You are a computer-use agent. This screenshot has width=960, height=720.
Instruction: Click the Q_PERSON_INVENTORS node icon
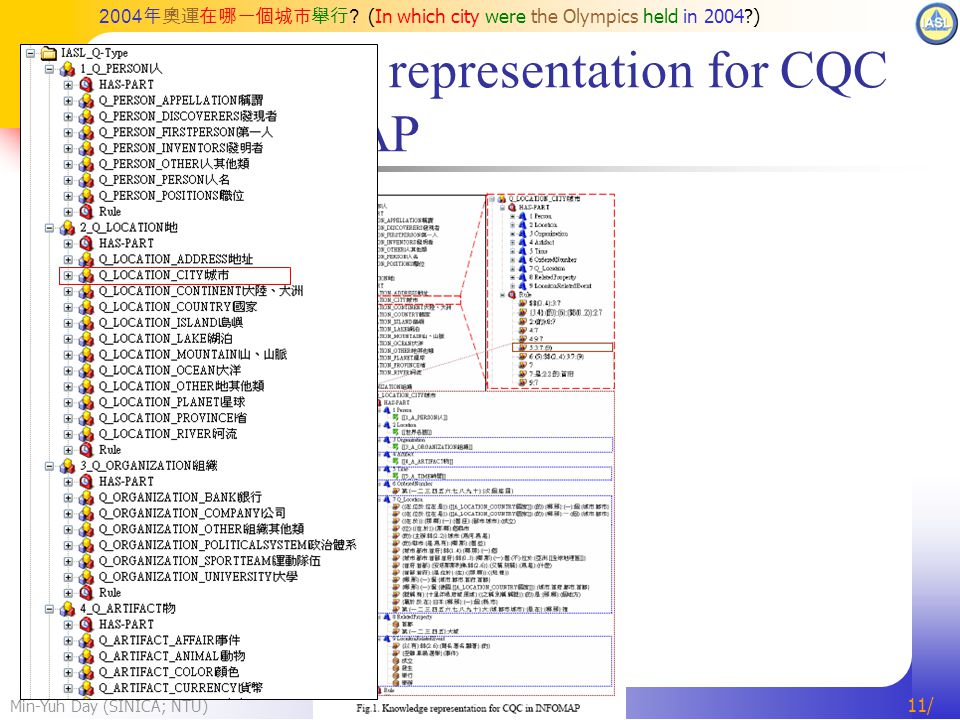(86, 149)
